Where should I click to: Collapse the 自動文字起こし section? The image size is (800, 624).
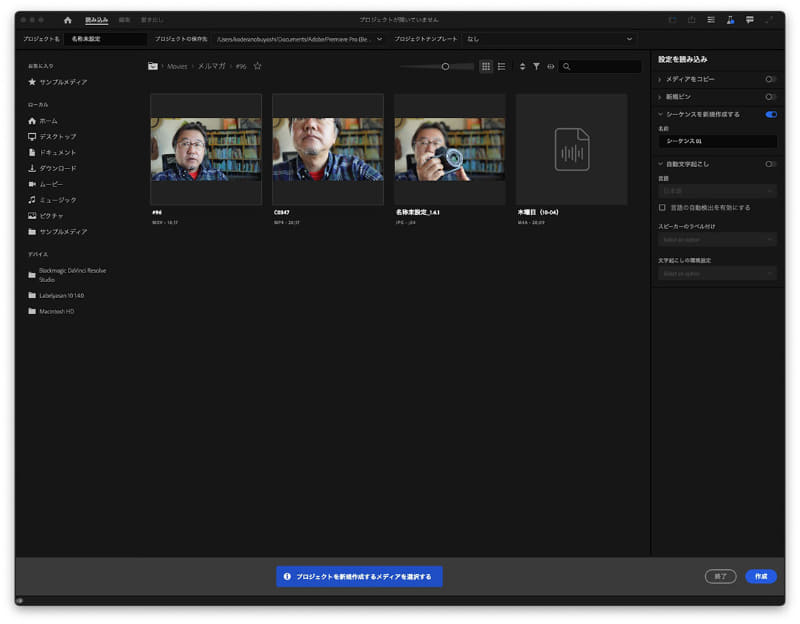(659, 163)
